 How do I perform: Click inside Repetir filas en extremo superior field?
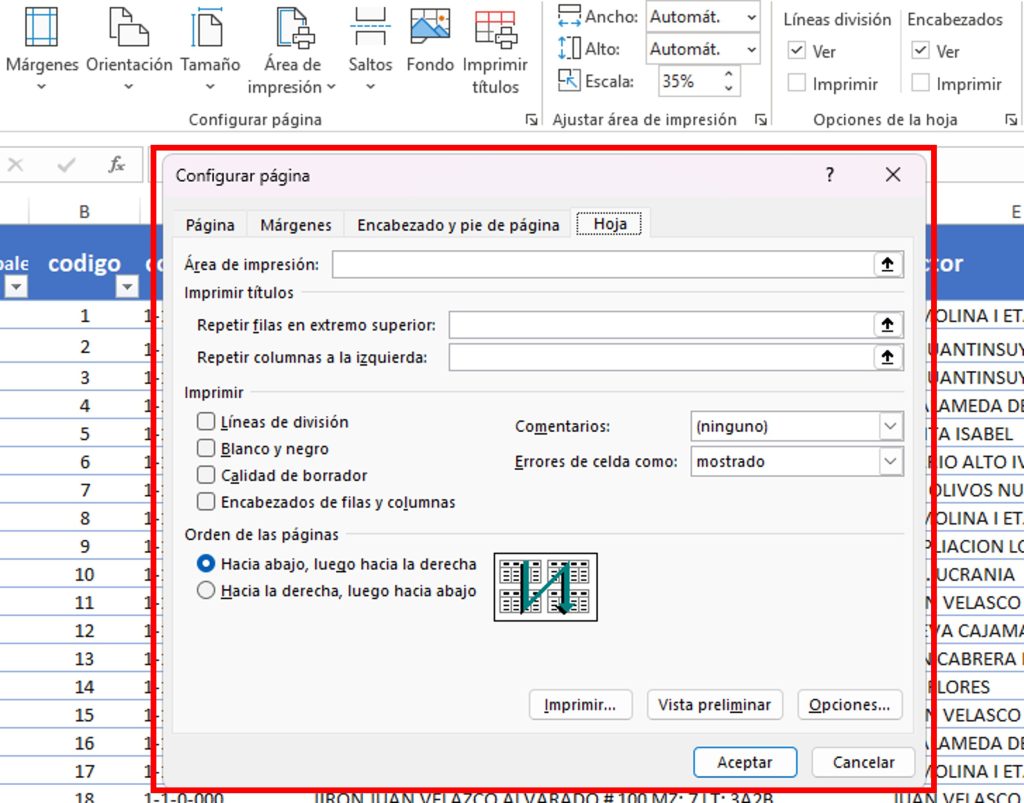click(x=660, y=326)
